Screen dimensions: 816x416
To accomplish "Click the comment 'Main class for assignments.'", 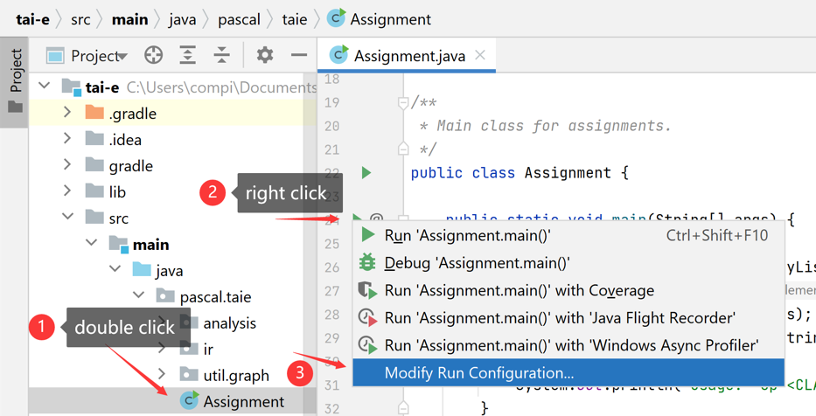I will click(554, 125).
